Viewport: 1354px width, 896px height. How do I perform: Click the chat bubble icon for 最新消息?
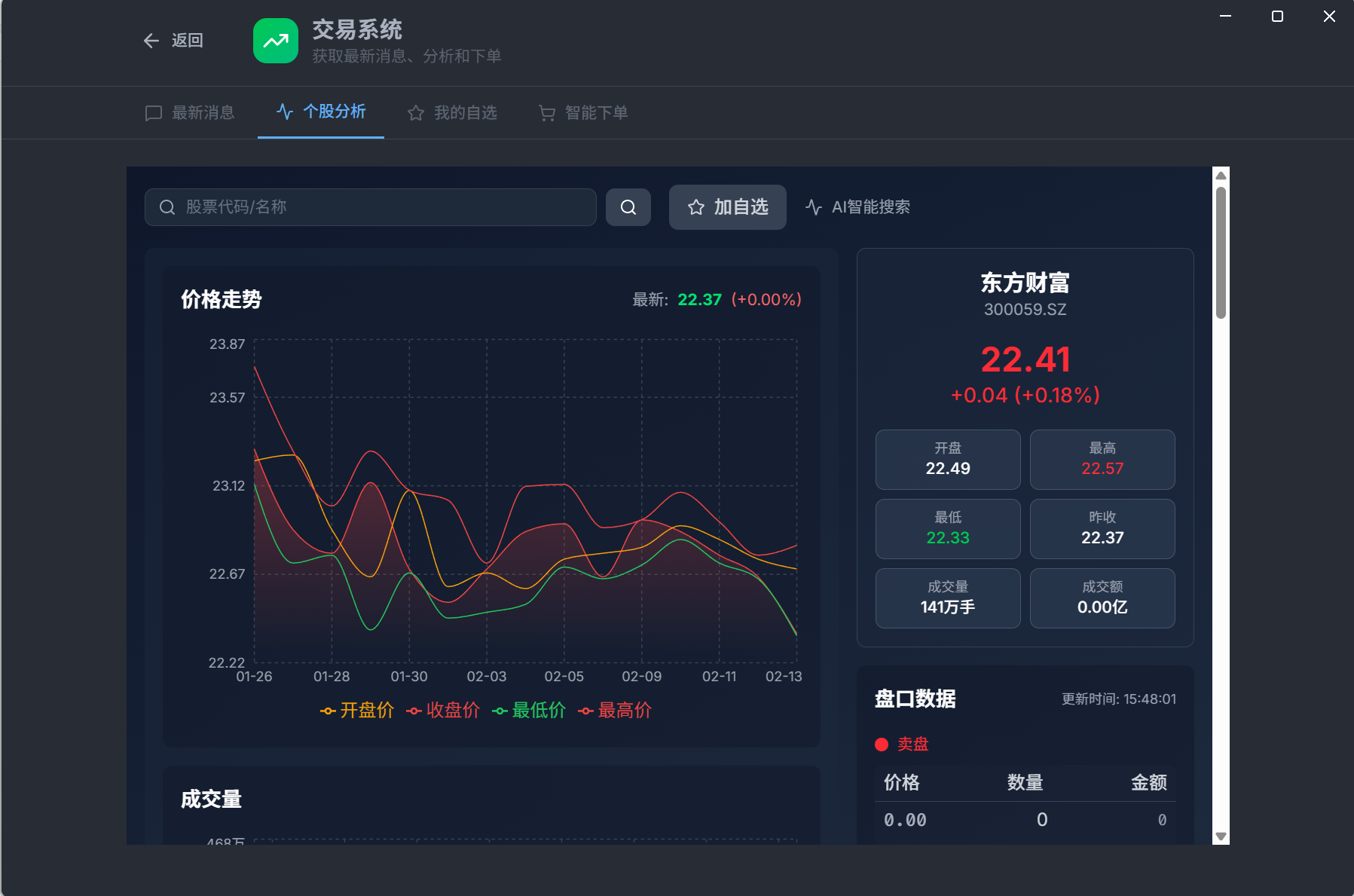coord(154,113)
